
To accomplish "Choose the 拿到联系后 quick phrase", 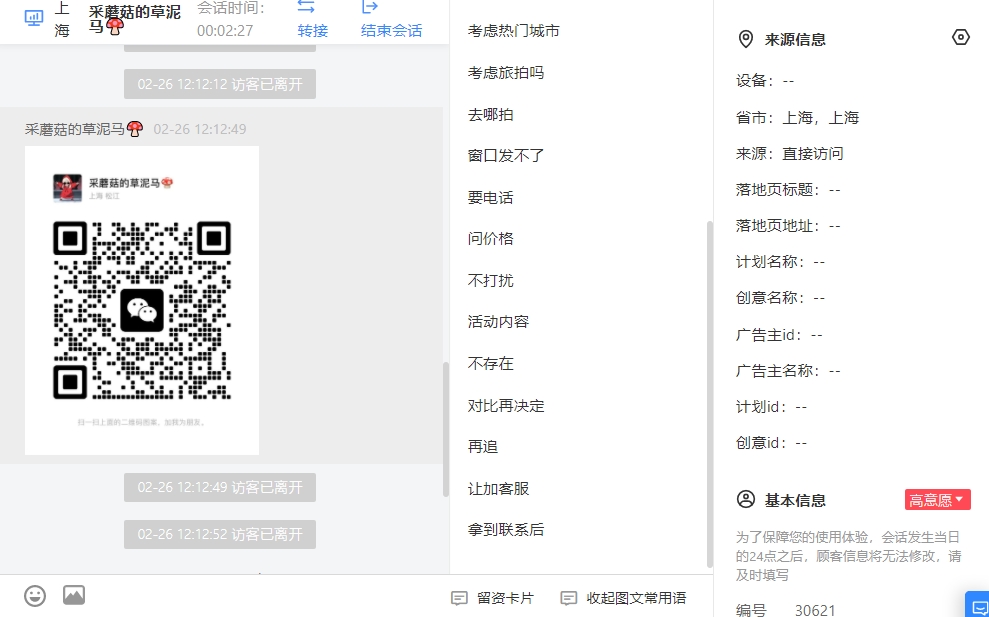I will point(506,530).
